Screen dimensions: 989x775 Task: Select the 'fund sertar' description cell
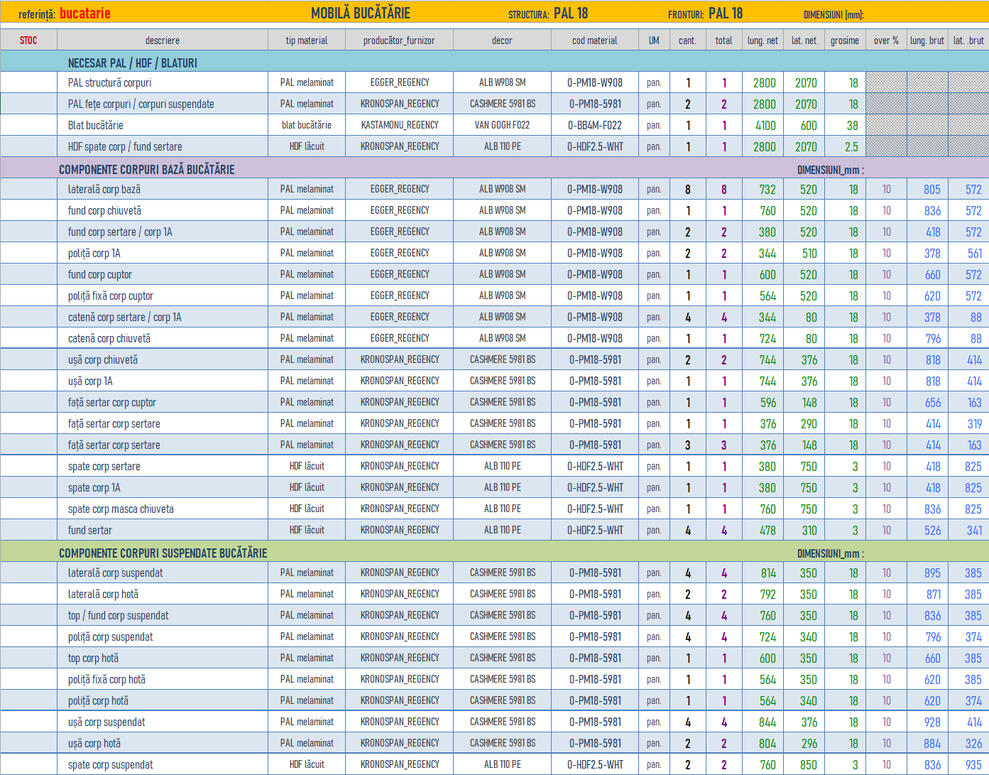coord(91,531)
